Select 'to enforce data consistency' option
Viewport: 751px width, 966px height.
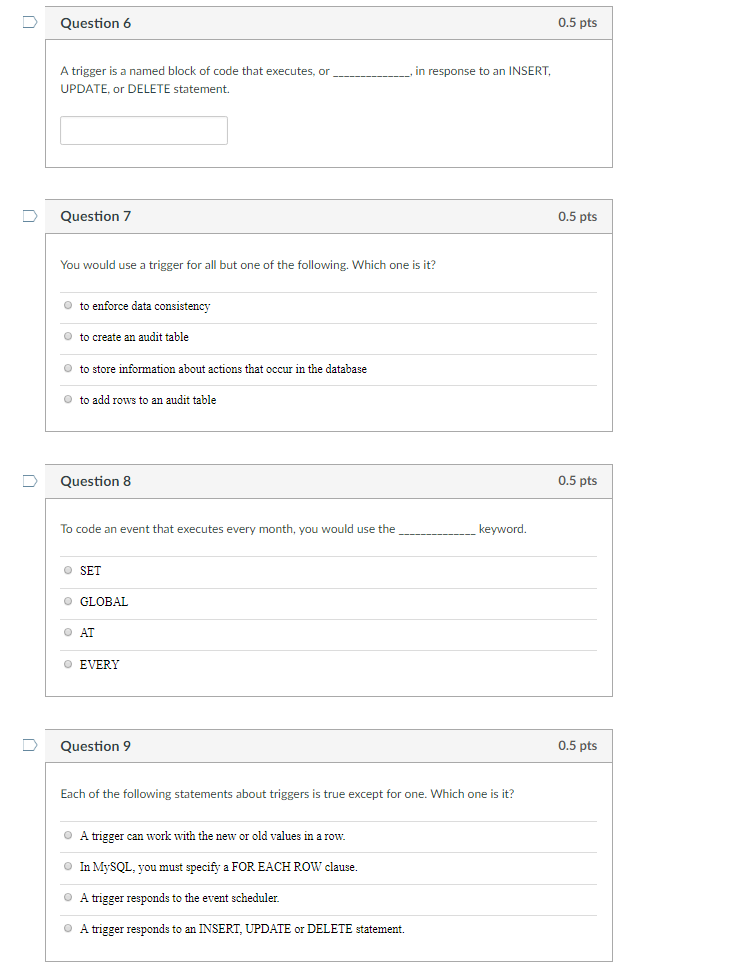click(x=67, y=305)
